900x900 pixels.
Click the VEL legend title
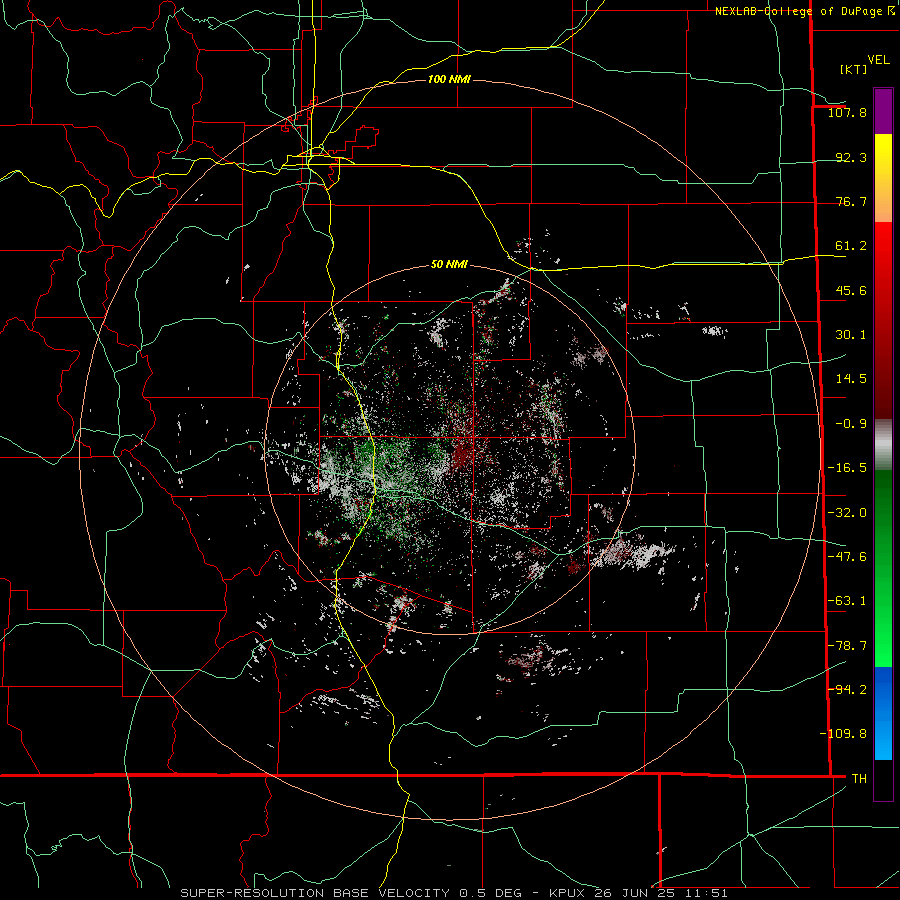tap(878, 60)
